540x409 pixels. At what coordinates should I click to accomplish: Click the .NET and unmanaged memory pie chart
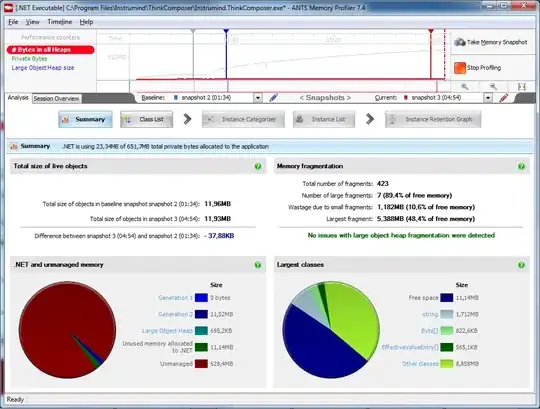tap(67, 330)
